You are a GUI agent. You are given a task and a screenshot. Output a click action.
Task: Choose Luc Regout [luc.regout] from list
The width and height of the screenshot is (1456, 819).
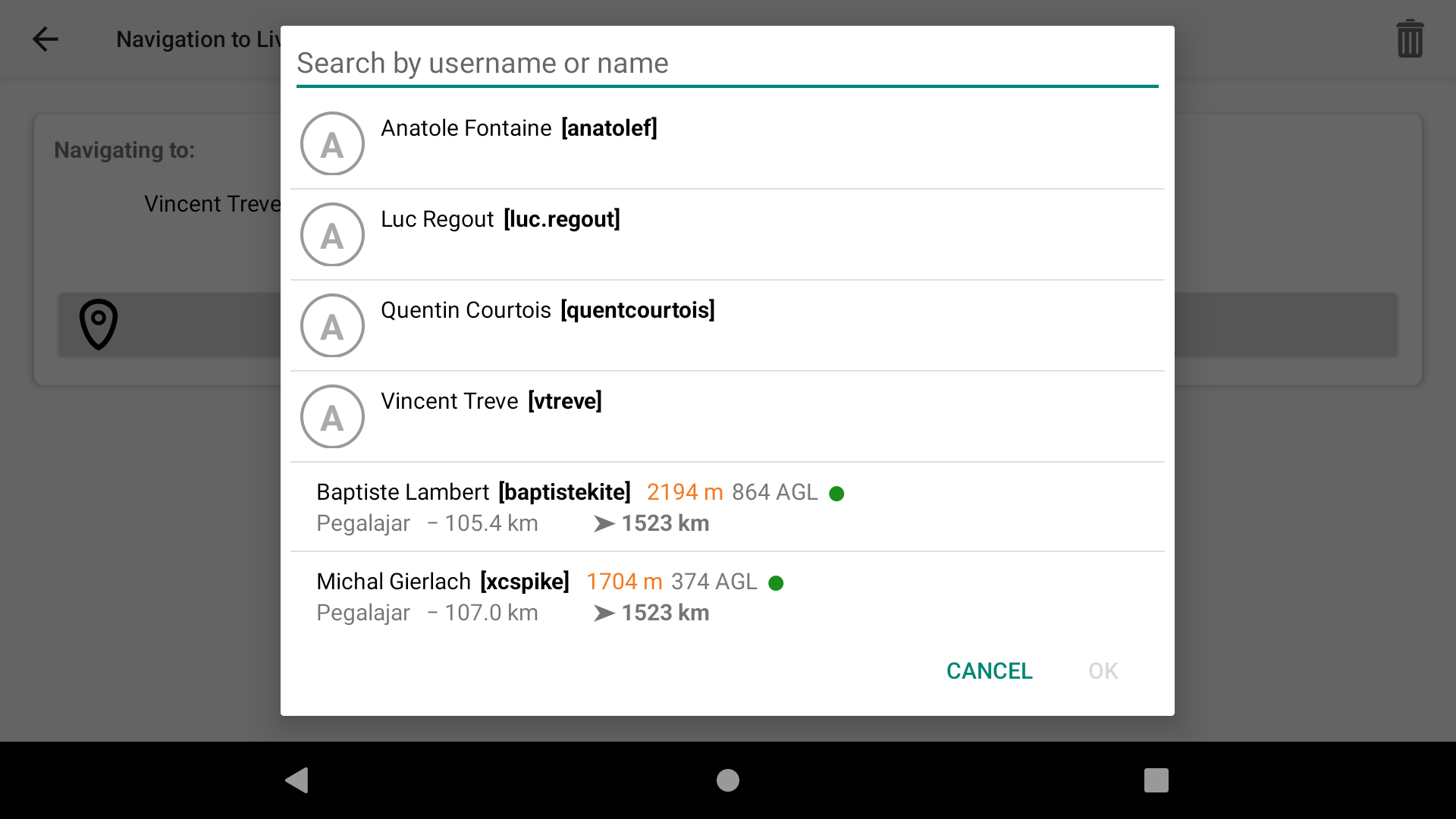tap(727, 234)
